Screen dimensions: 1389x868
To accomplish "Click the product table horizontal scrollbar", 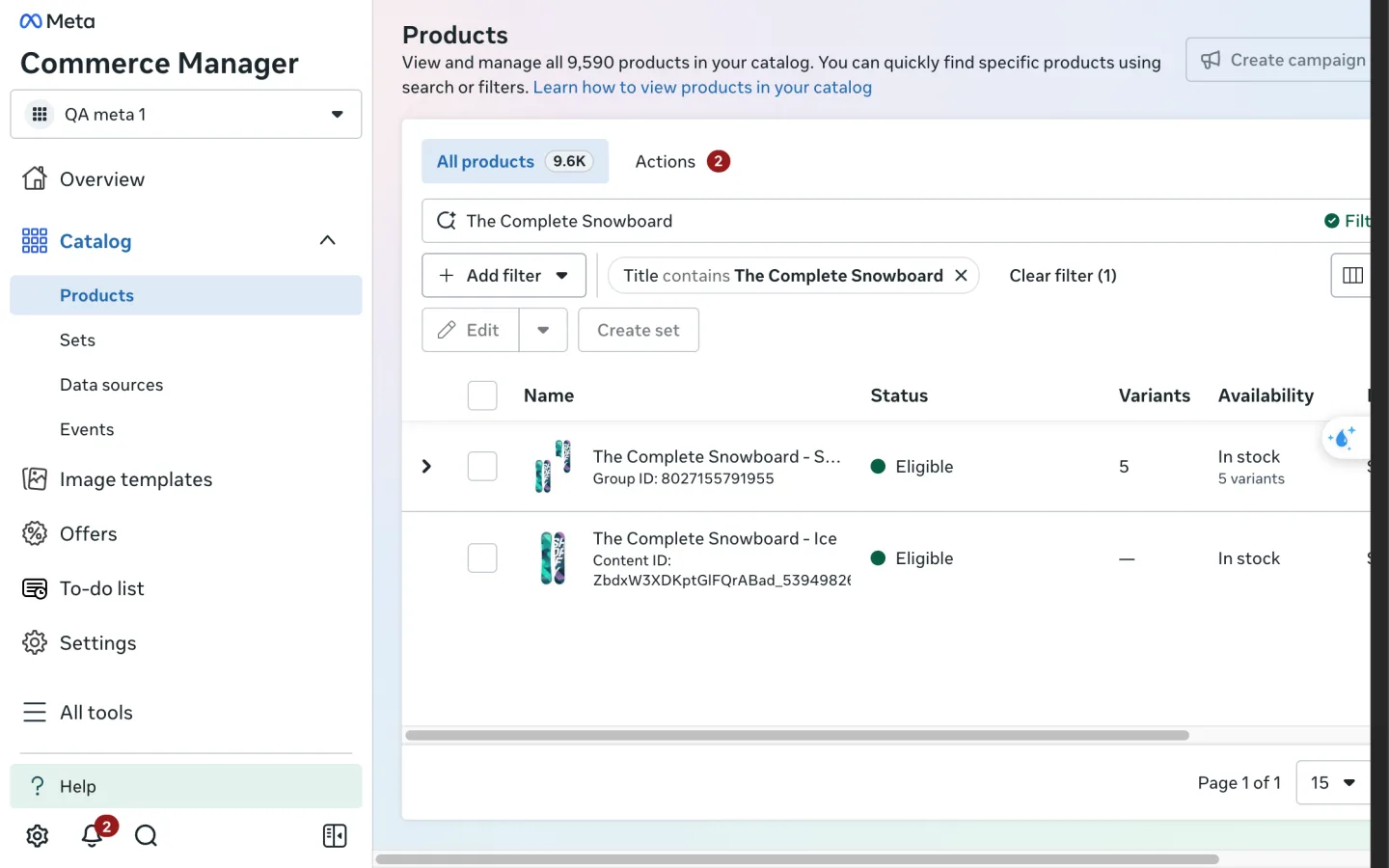I will click(797, 735).
